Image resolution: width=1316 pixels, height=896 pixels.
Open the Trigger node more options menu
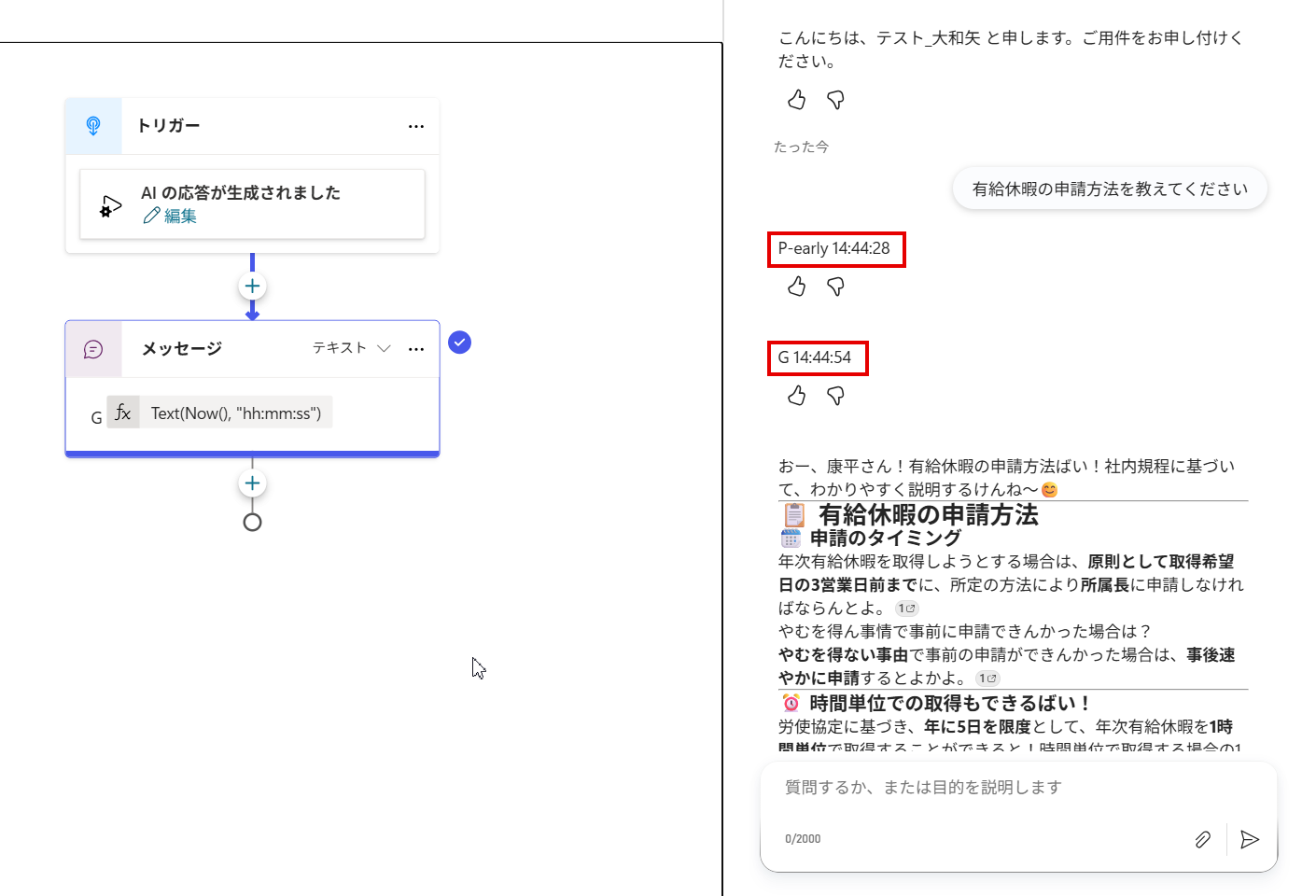[x=416, y=126]
